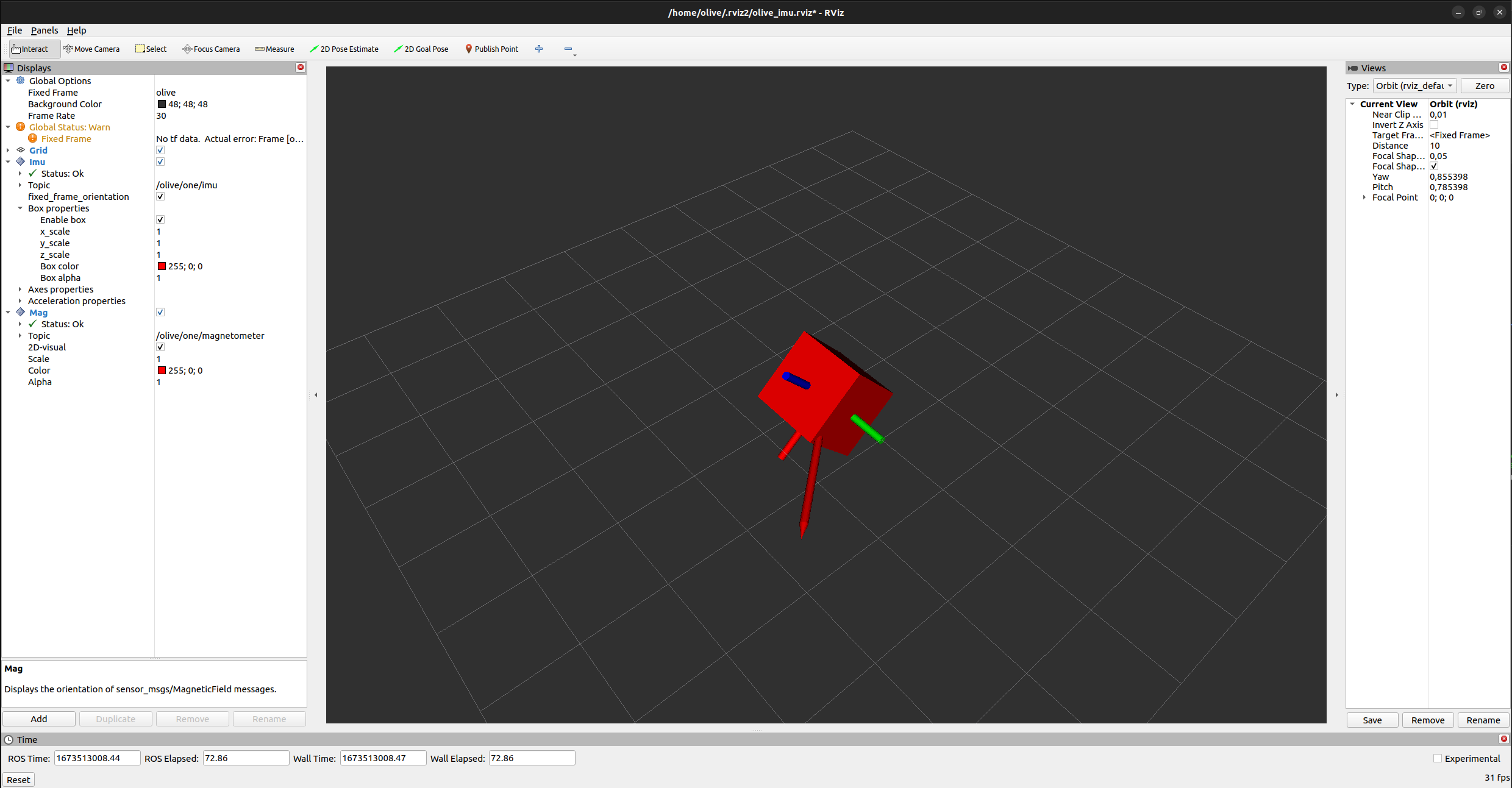Click the red Box color swatch
The width and height of the screenshot is (1512, 788).
click(162, 266)
